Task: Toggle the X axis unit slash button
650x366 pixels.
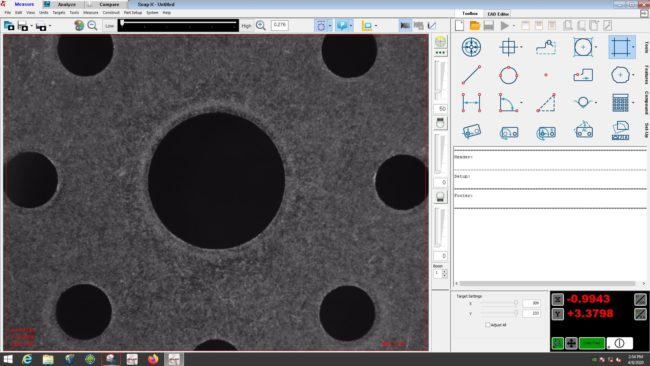Action: 640,299
